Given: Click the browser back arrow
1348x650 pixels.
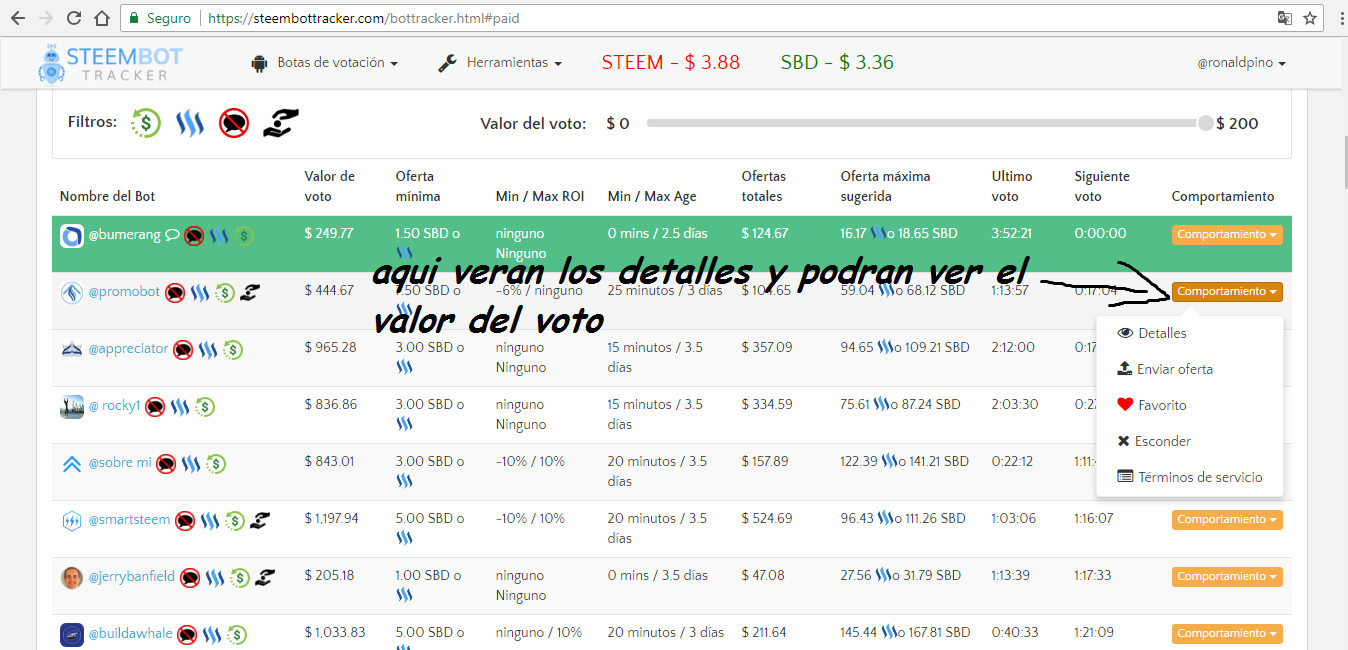Looking at the screenshot, I should 17,18.
